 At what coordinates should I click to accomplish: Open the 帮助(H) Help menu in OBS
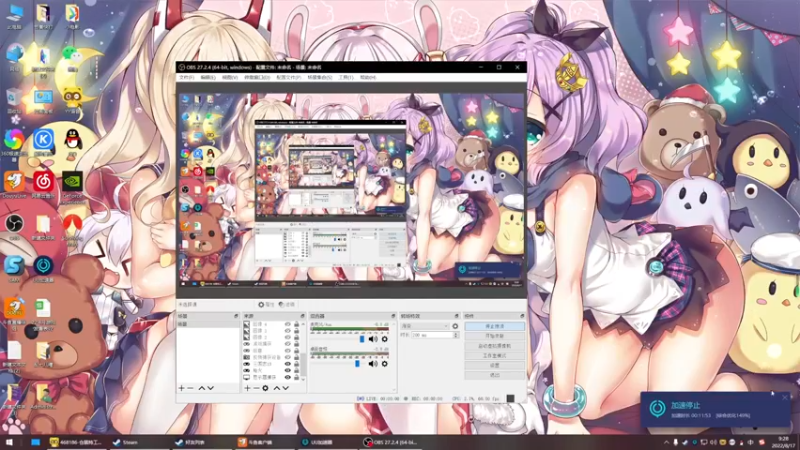point(368,78)
